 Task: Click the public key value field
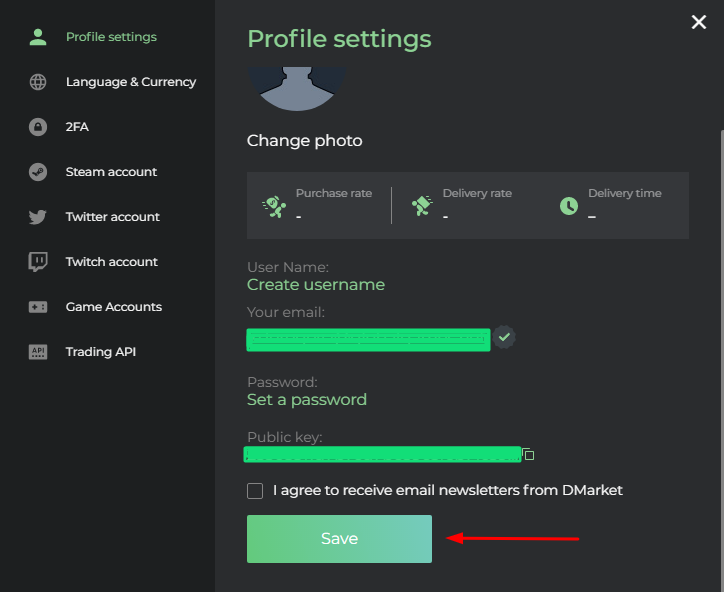point(382,454)
